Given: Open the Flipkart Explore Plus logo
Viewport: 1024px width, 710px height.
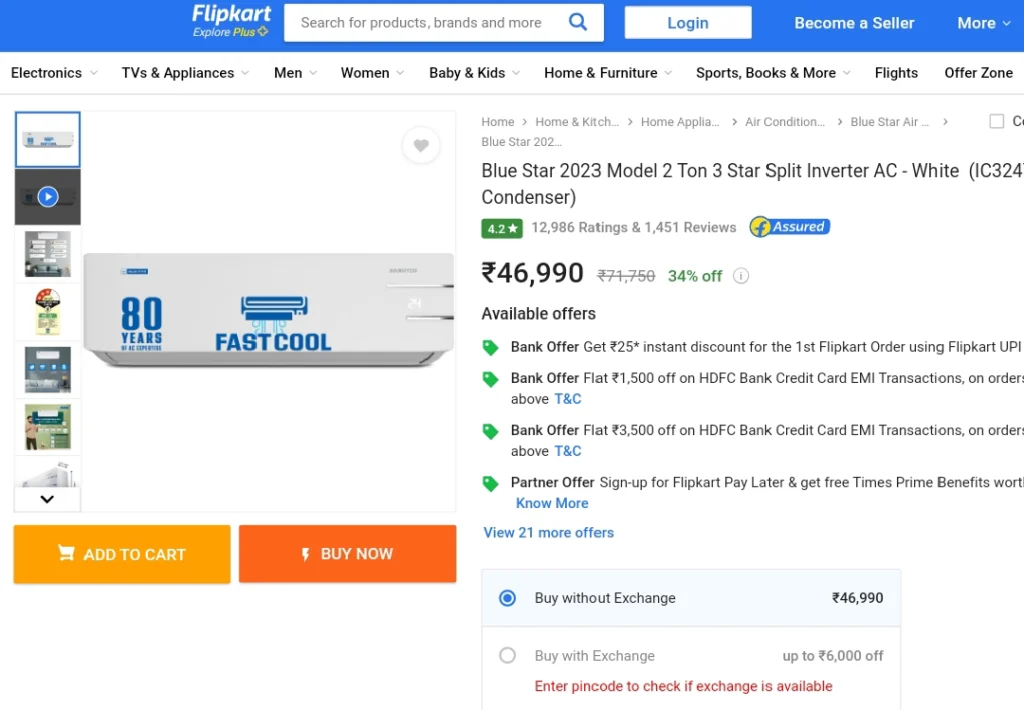Looking at the screenshot, I should pyautogui.click(x=231, y=22).
